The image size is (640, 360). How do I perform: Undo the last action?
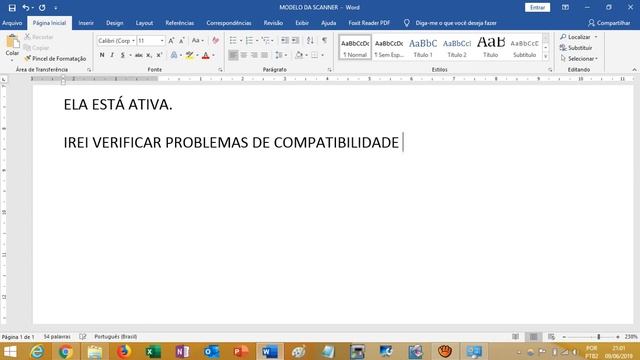tap(25, 8)
